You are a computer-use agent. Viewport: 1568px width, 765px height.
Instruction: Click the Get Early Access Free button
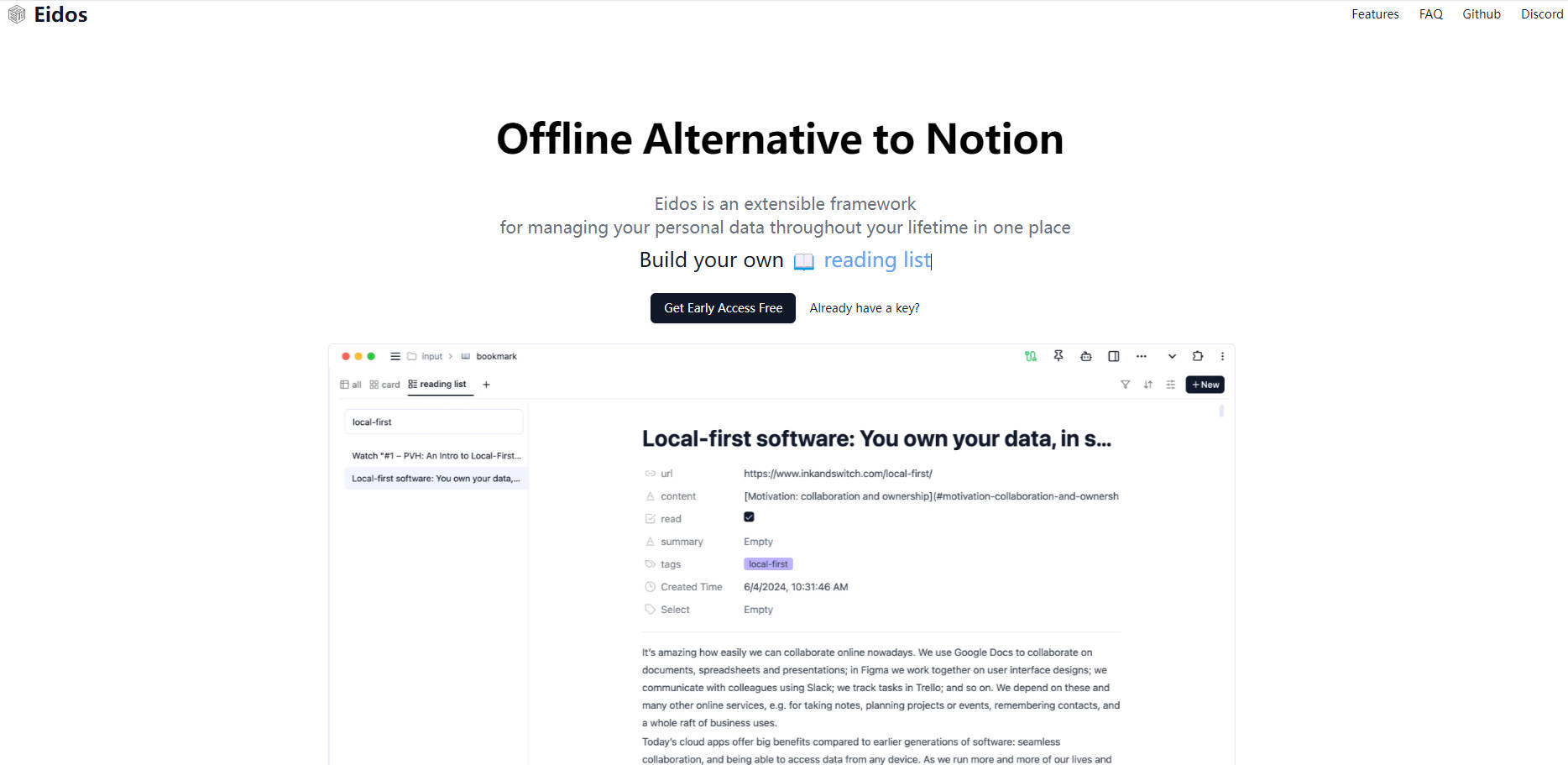coord(723,308)
